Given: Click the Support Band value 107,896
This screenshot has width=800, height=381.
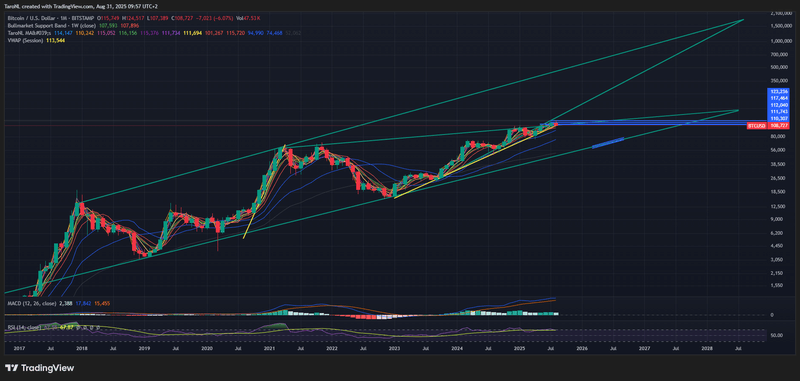Looking at the screenshot, I should 130,26.
